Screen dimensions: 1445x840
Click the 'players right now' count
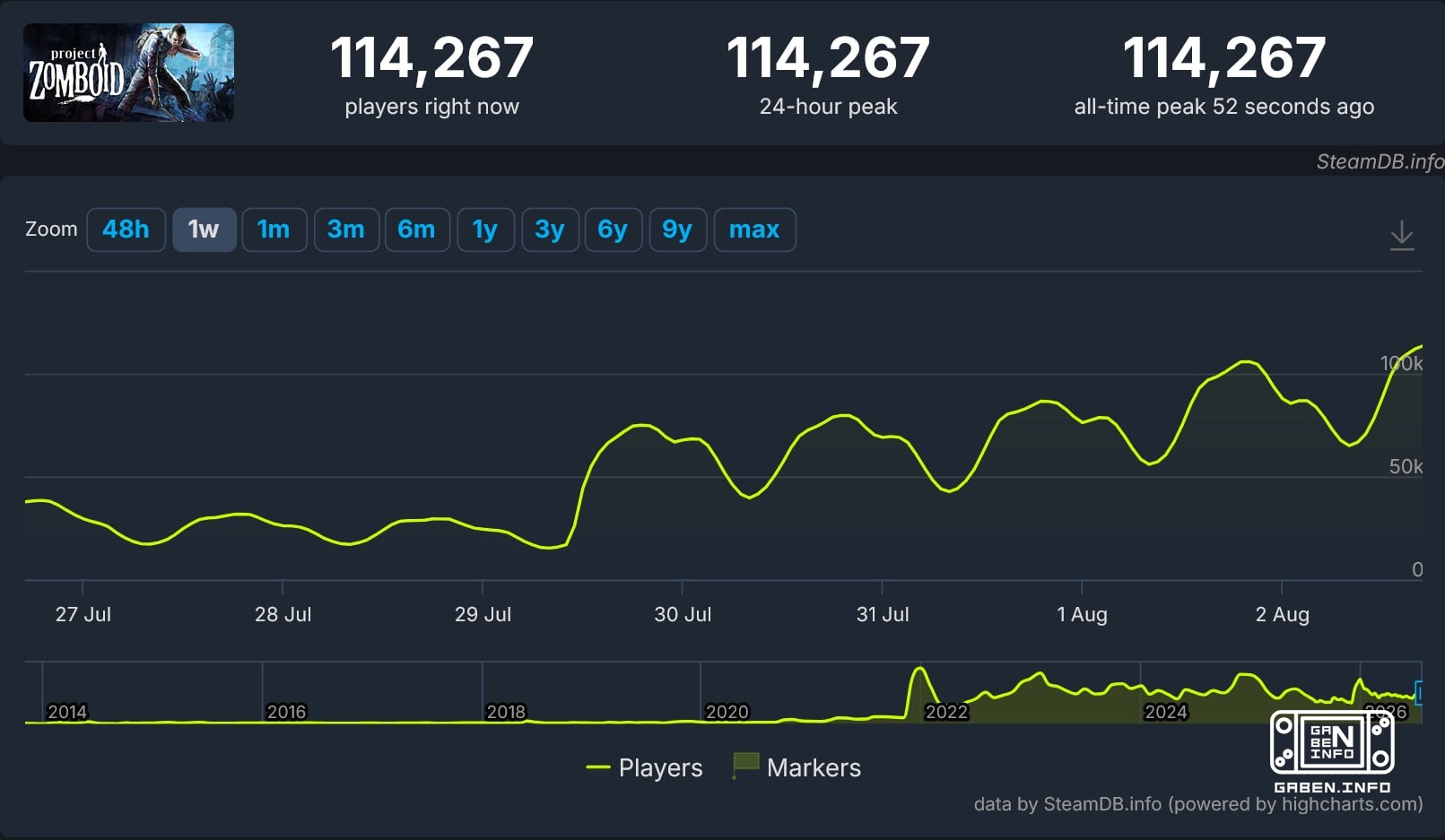[x=431, y=58]
